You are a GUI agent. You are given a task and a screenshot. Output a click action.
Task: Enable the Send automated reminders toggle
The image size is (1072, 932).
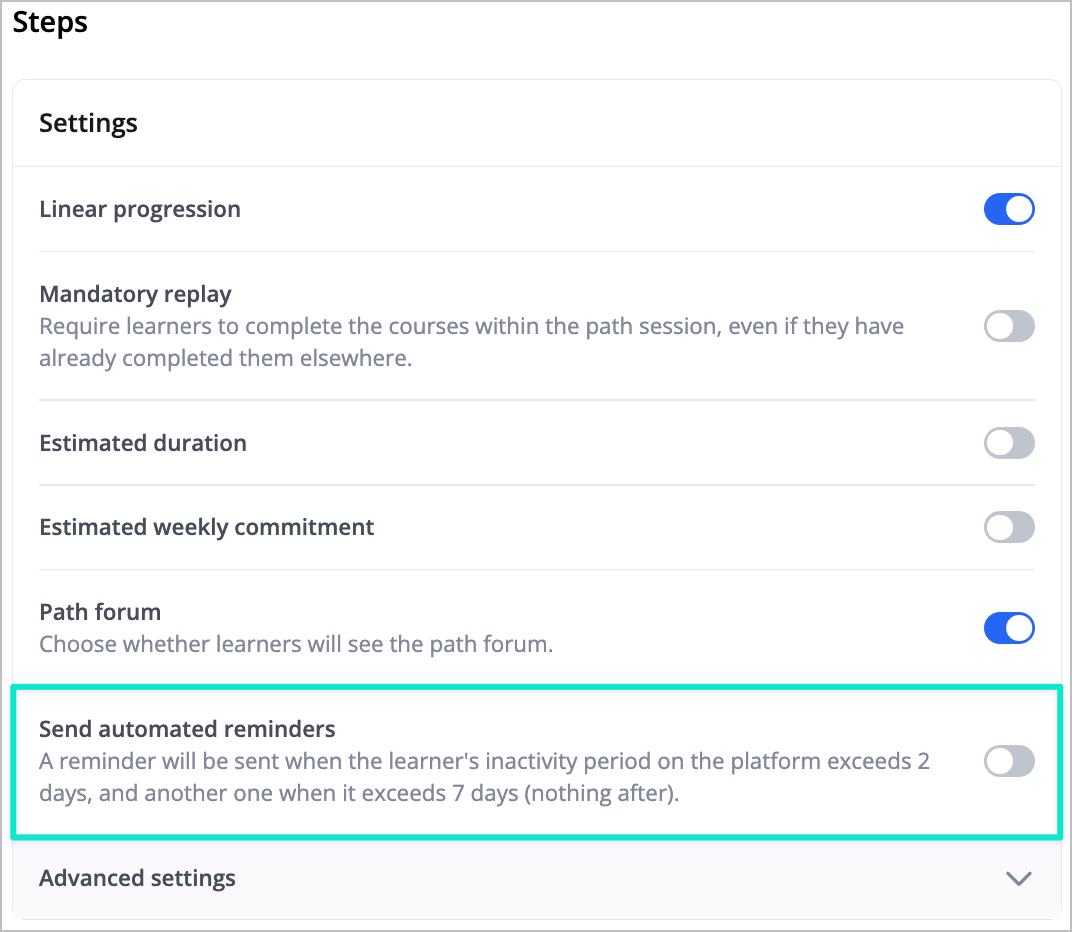coord(1009,761)
